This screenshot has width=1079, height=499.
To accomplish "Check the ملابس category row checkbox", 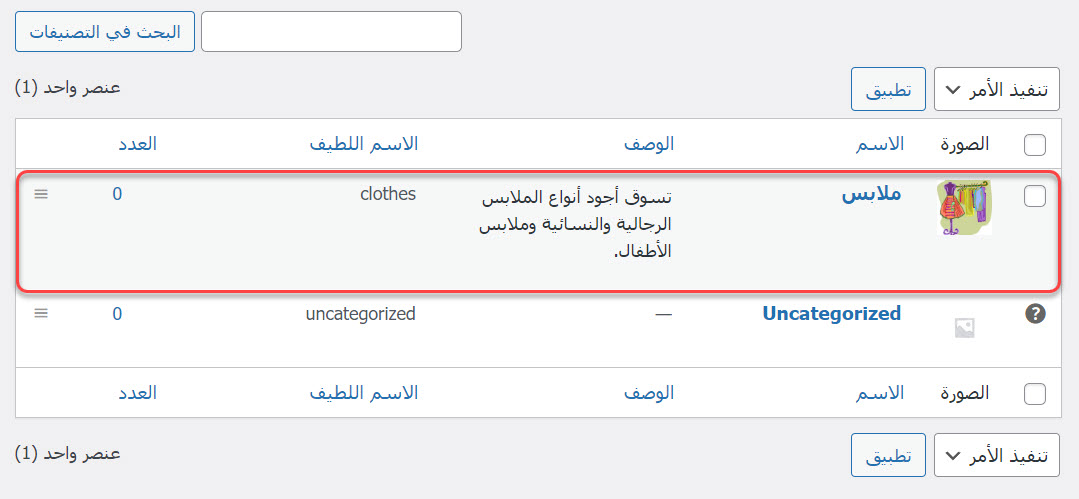I will point(1035,197).
